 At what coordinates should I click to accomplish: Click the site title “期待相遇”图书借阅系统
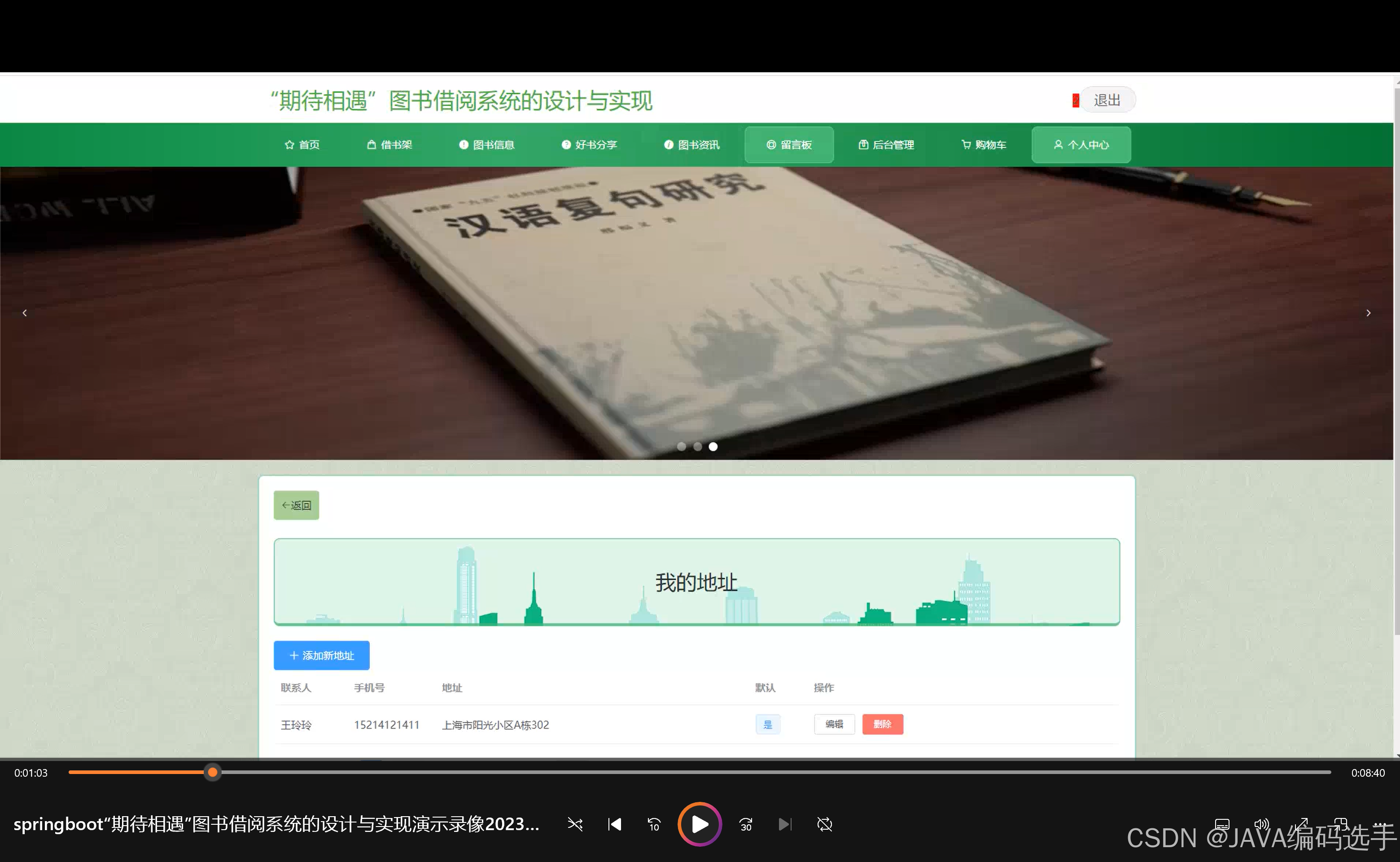coord(461,101)
